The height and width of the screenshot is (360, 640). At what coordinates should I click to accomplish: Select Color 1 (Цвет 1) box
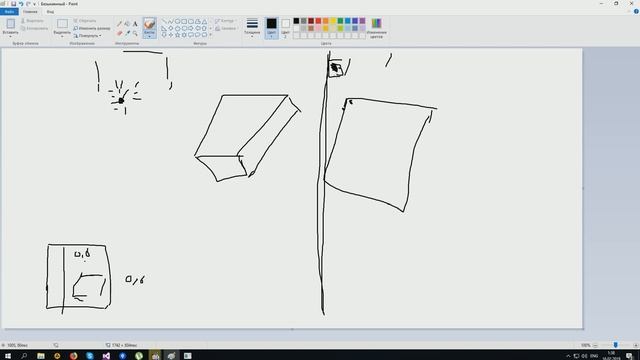(271, 28)
